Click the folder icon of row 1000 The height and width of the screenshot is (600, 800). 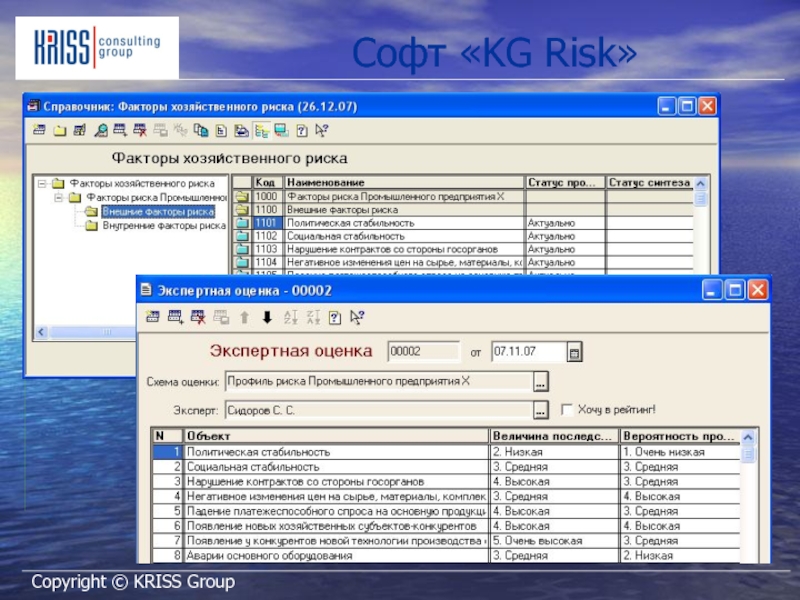242,196
